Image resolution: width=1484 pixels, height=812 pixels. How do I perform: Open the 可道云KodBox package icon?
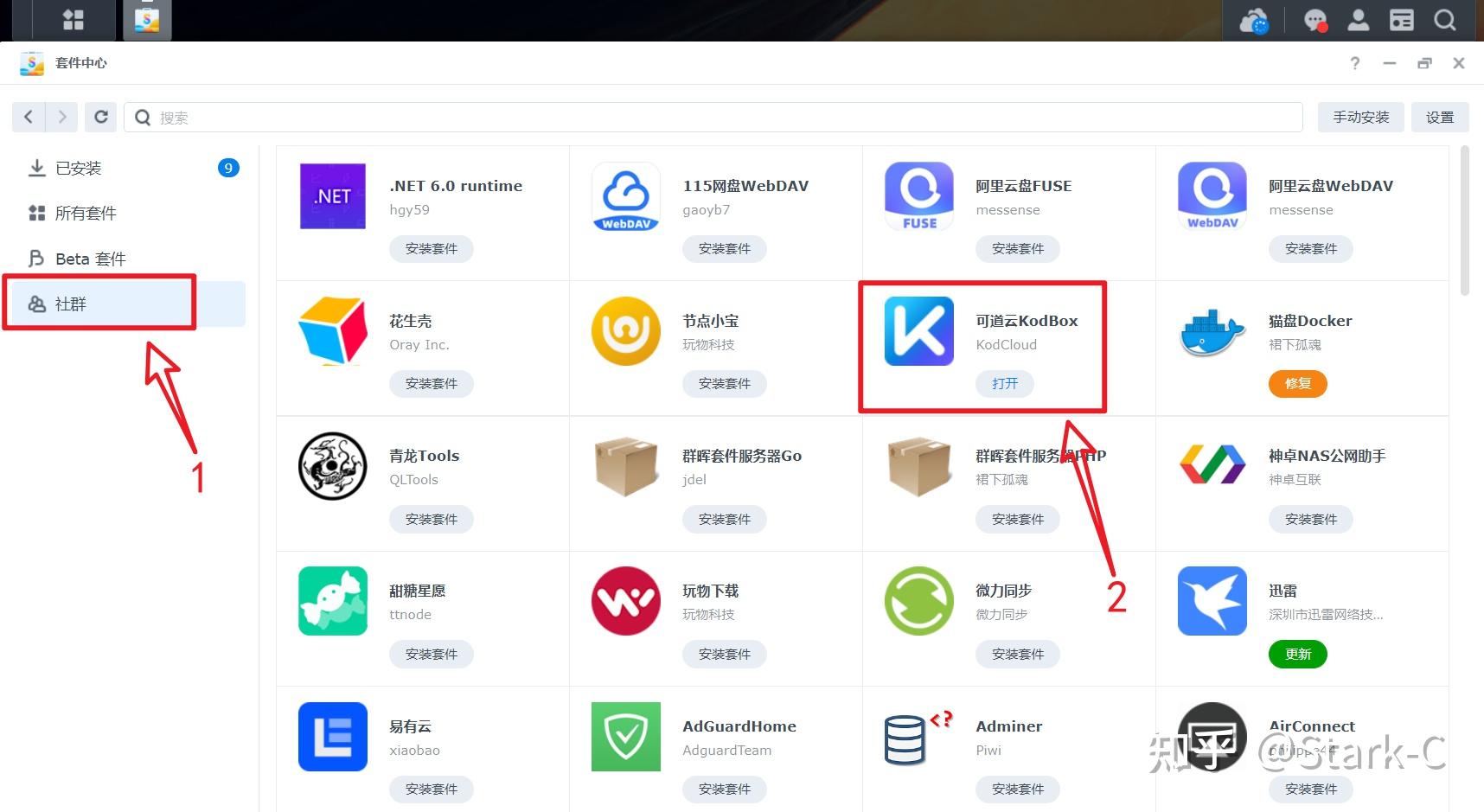918,330
